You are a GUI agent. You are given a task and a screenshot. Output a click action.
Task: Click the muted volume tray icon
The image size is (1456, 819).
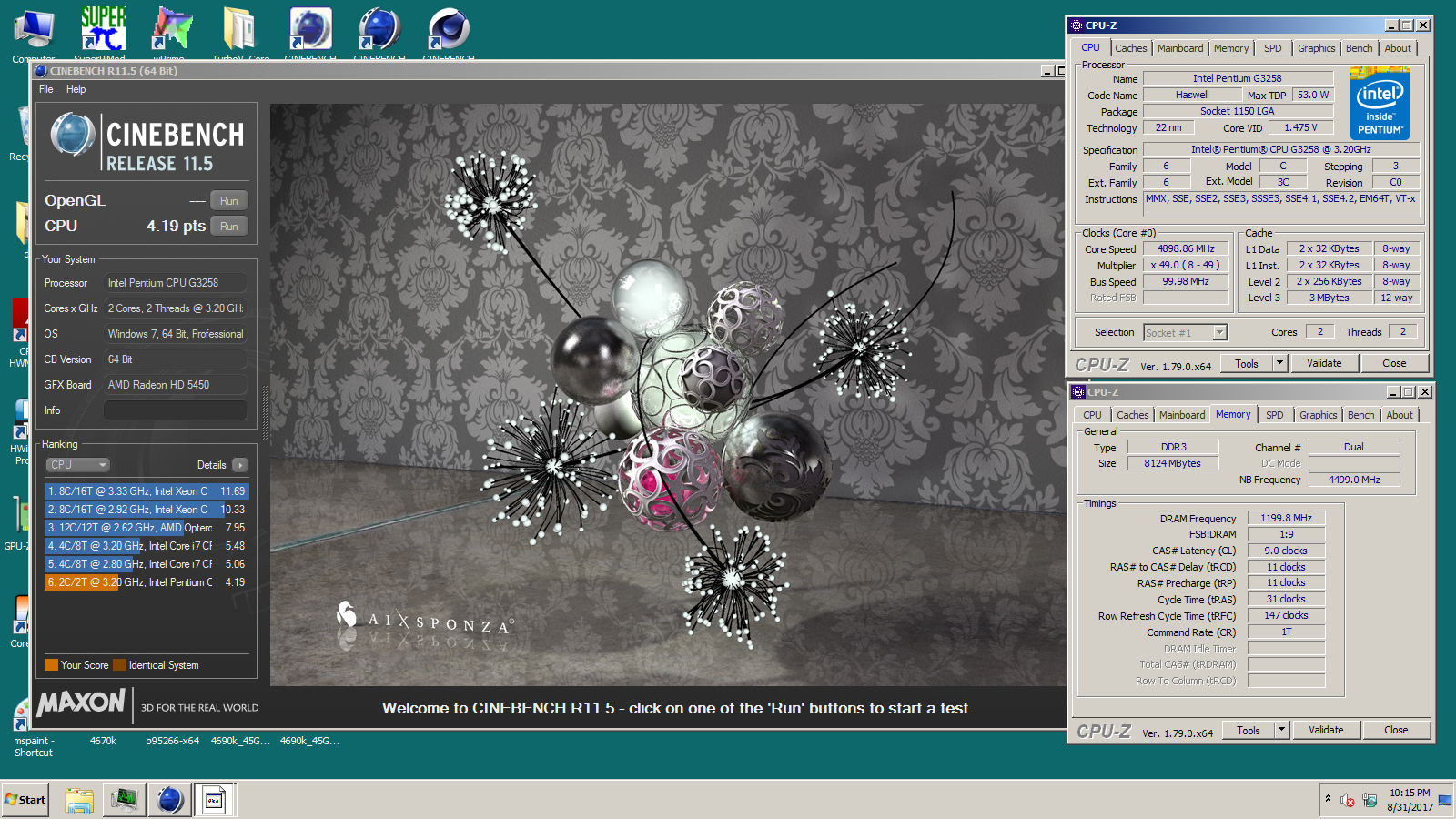pos(1348,801)
